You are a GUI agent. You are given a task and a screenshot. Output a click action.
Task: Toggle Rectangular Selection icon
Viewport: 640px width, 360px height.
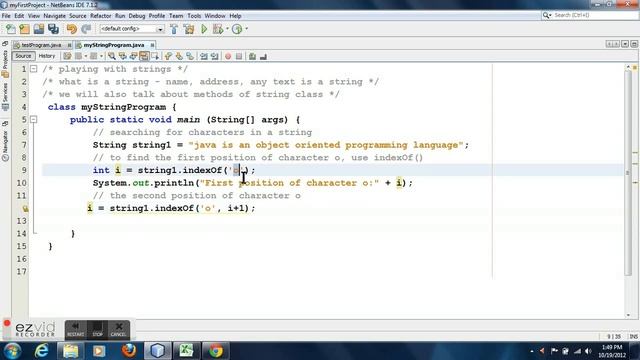[155, 56]
